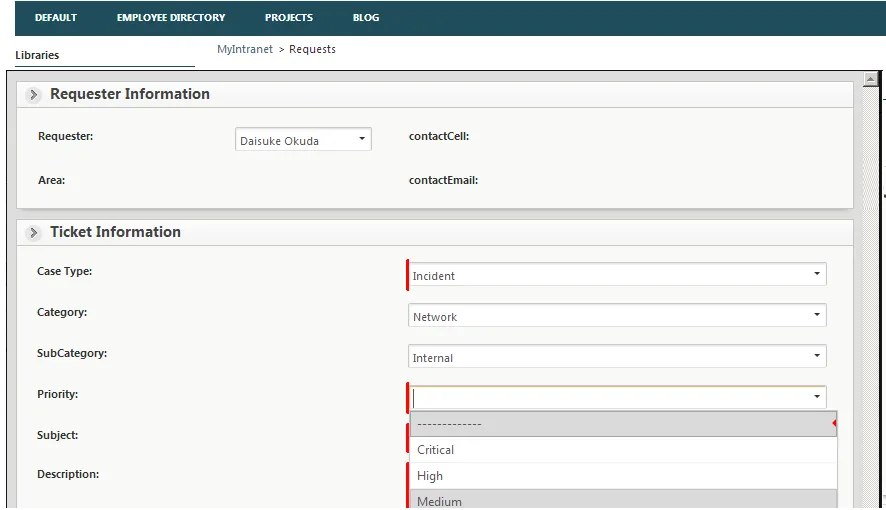Image resolution: width=886 pixels, height=510 pixels.
Task: Open the DEFAULT navigation tab
Action: tap(55, 18)
